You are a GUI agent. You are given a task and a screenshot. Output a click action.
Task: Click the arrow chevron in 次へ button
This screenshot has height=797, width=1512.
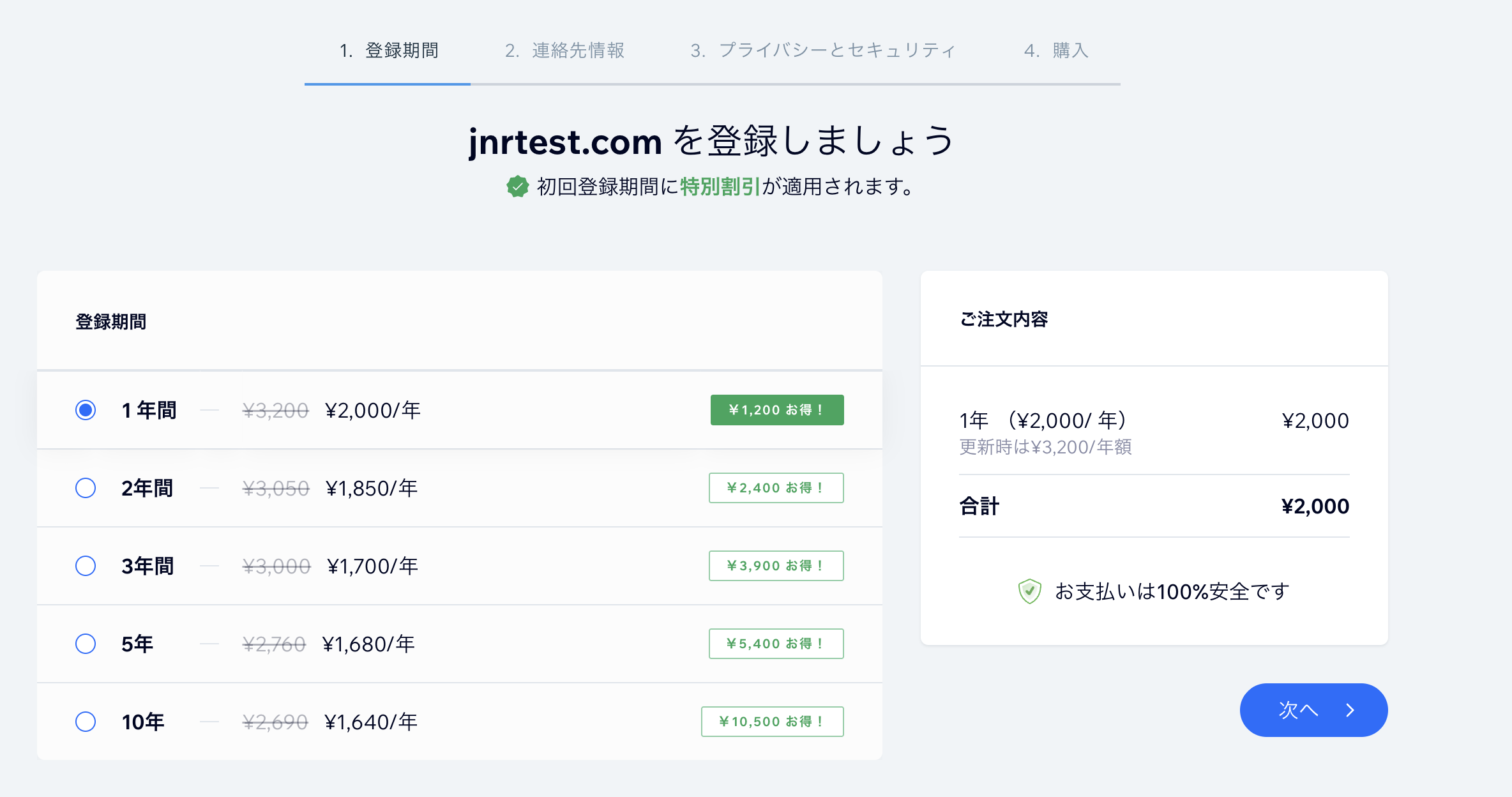tap(1350, 710)
